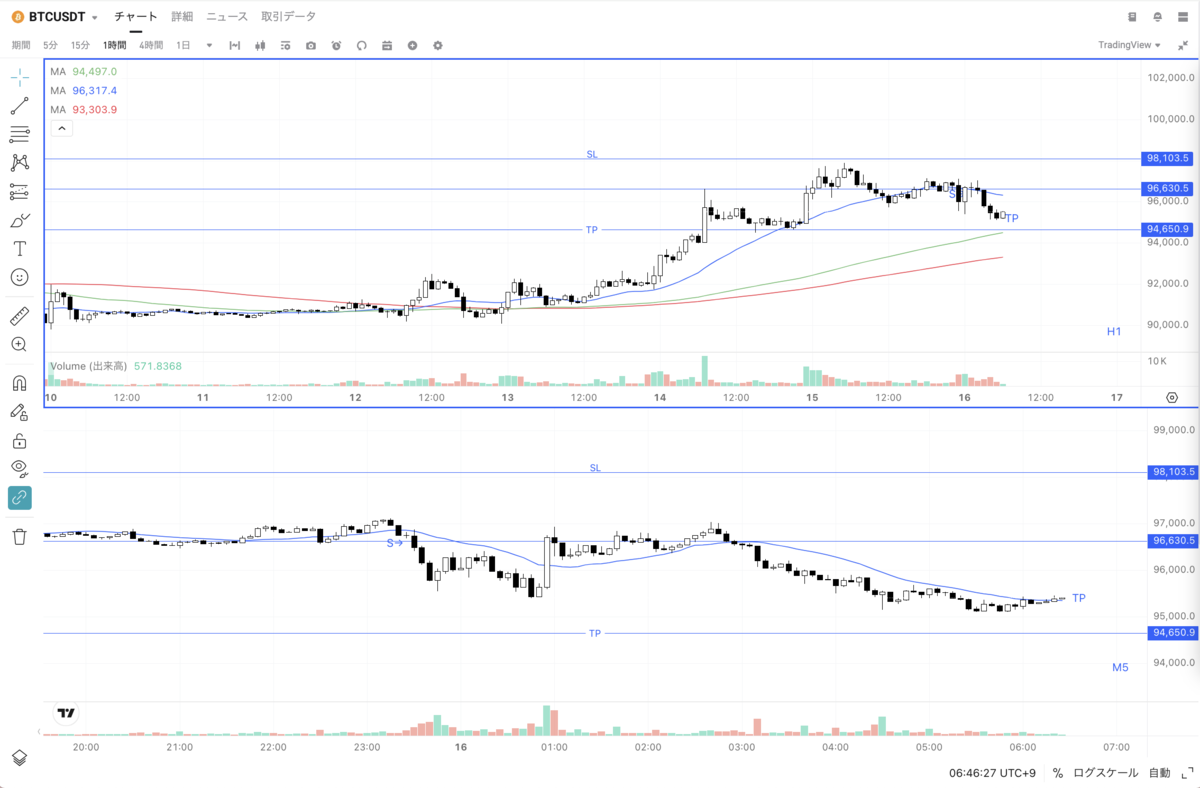1200x788 pixels.
Task: Select the 15分 timeframe
Action: point(80,45)
